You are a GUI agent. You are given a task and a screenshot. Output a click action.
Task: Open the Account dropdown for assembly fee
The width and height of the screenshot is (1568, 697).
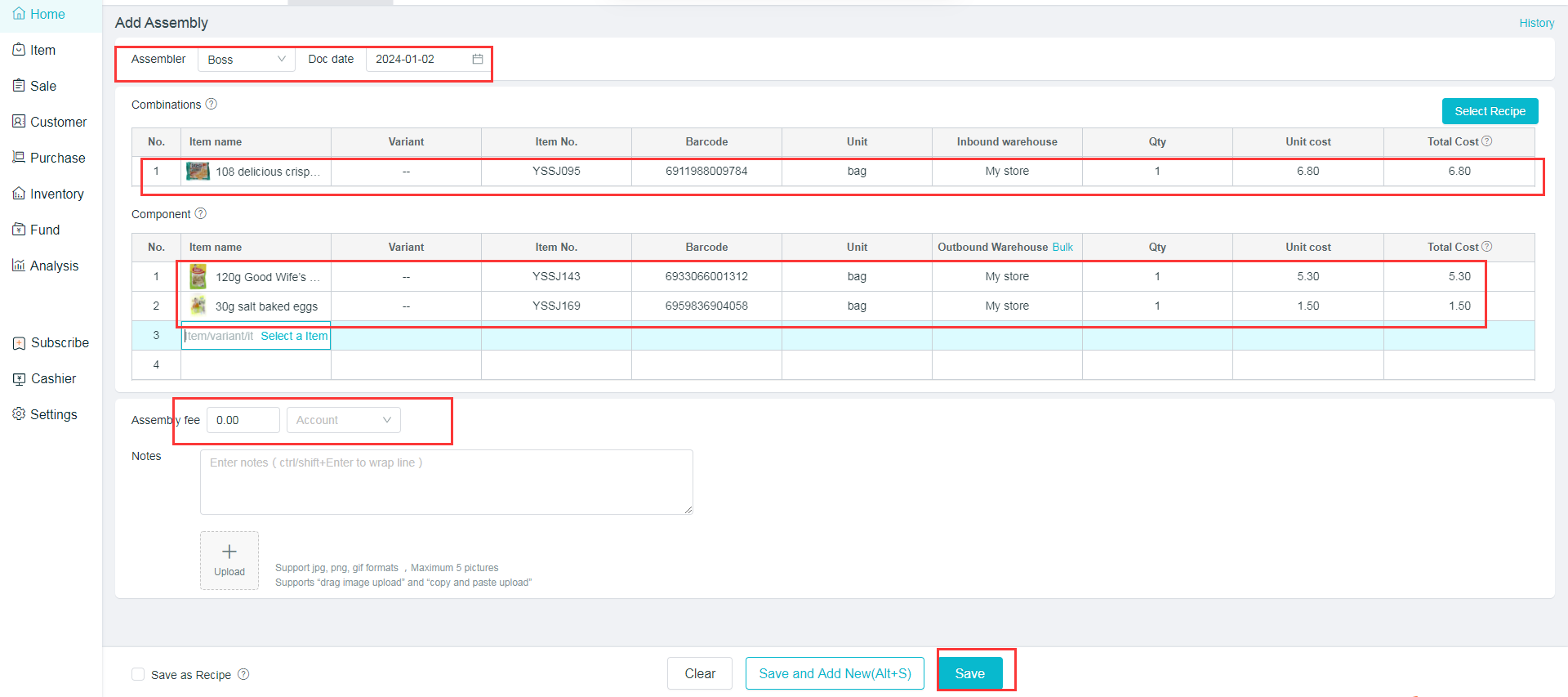(343, 420)
